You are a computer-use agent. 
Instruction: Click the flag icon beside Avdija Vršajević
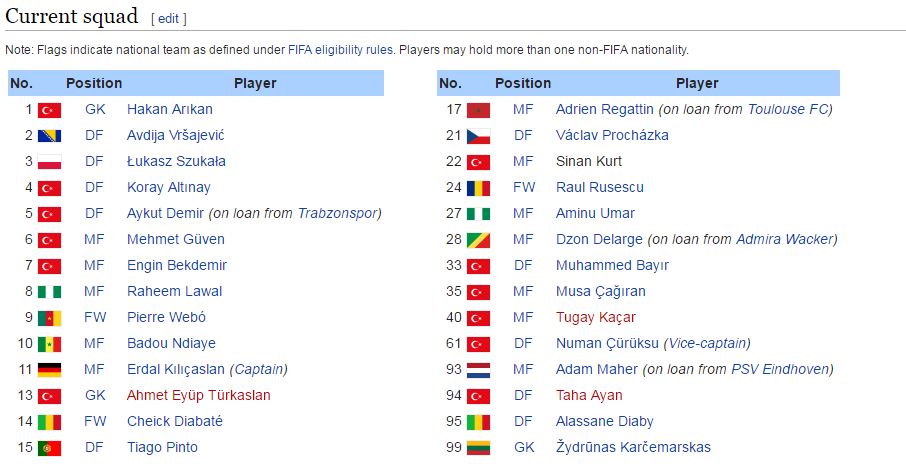(x=50, y=136)
